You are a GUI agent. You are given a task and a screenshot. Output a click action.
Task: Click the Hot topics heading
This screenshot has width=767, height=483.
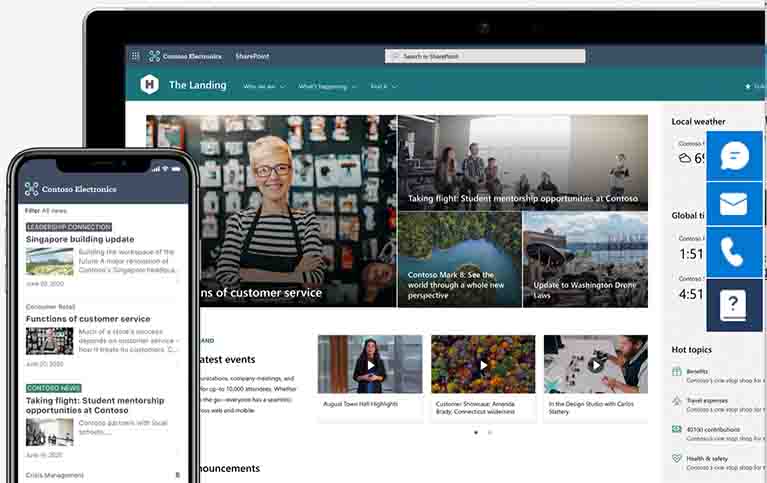click(691, 349)
